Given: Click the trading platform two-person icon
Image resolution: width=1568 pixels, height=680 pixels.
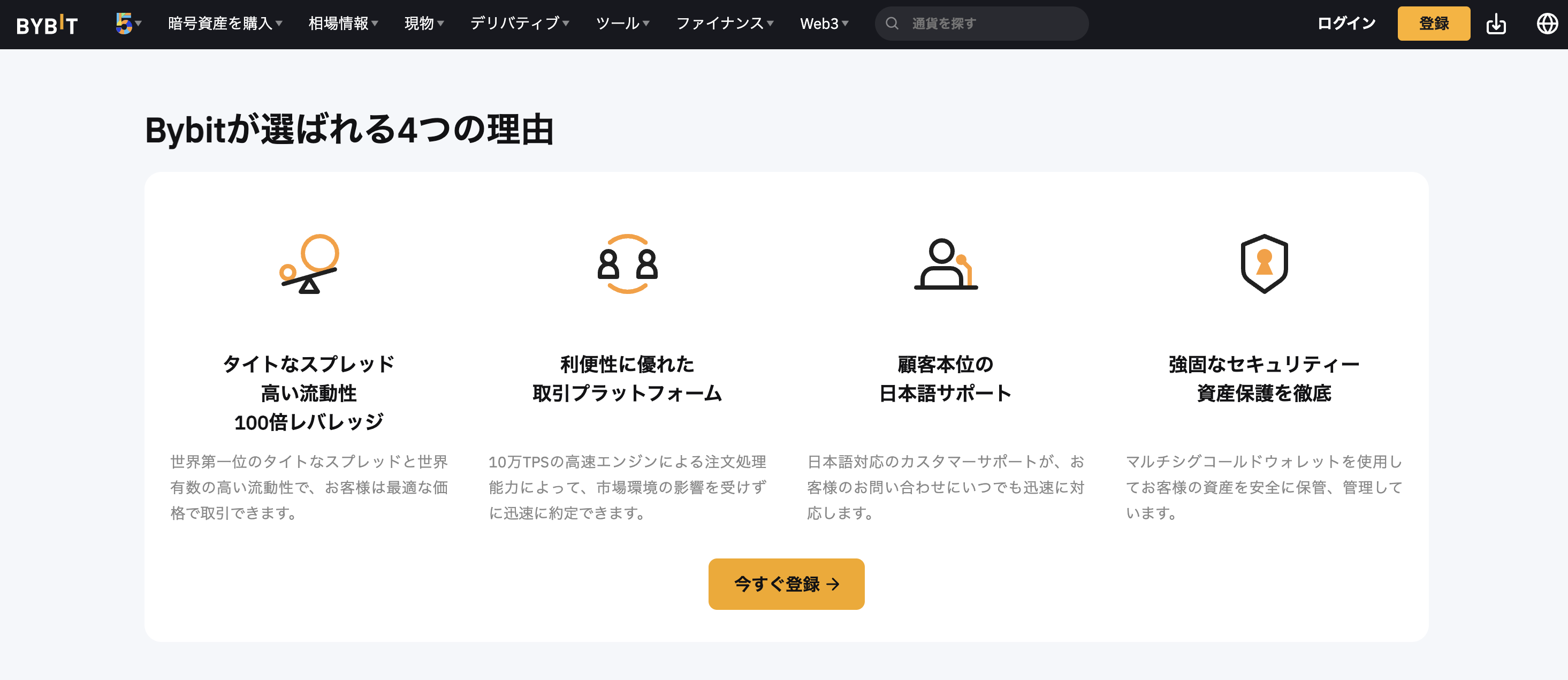Looking at the screenshot, I should click(628, 263).
